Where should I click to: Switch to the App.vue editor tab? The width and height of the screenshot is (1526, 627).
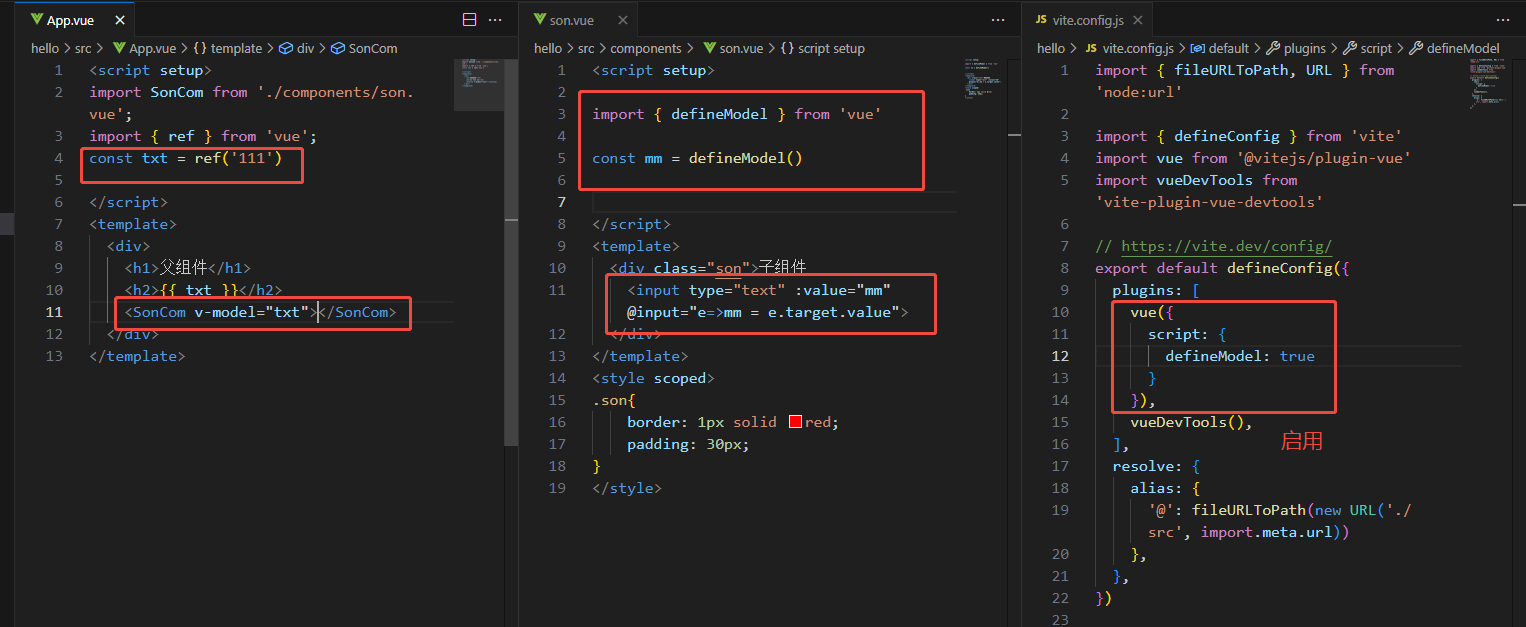[69, 20]
